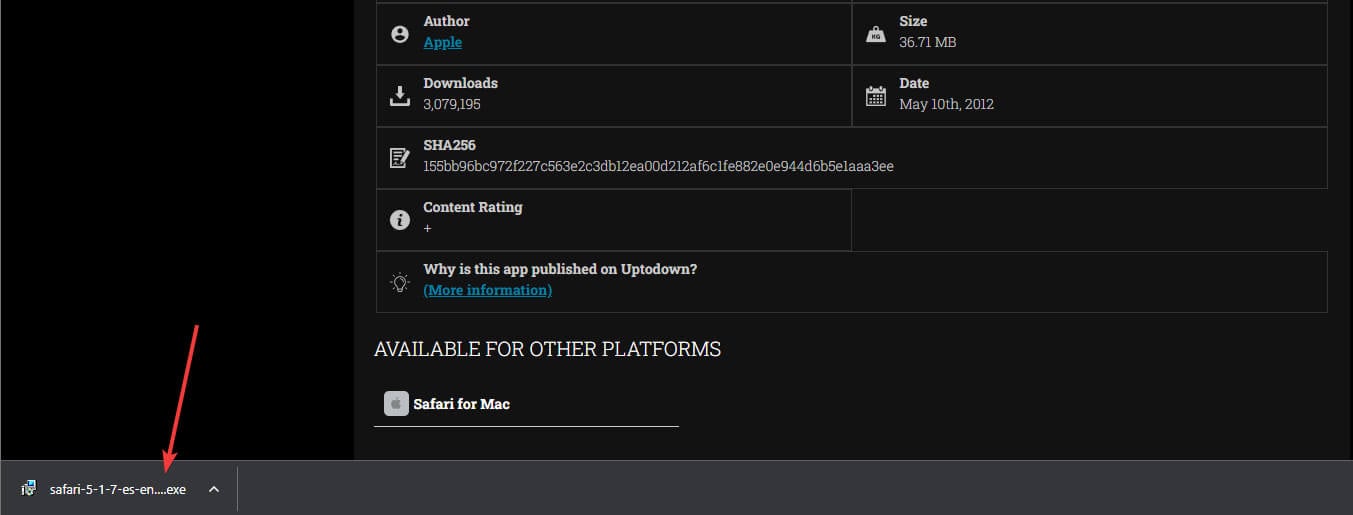
Task: Click the Date calendar icon
Action: pos(876,96)
